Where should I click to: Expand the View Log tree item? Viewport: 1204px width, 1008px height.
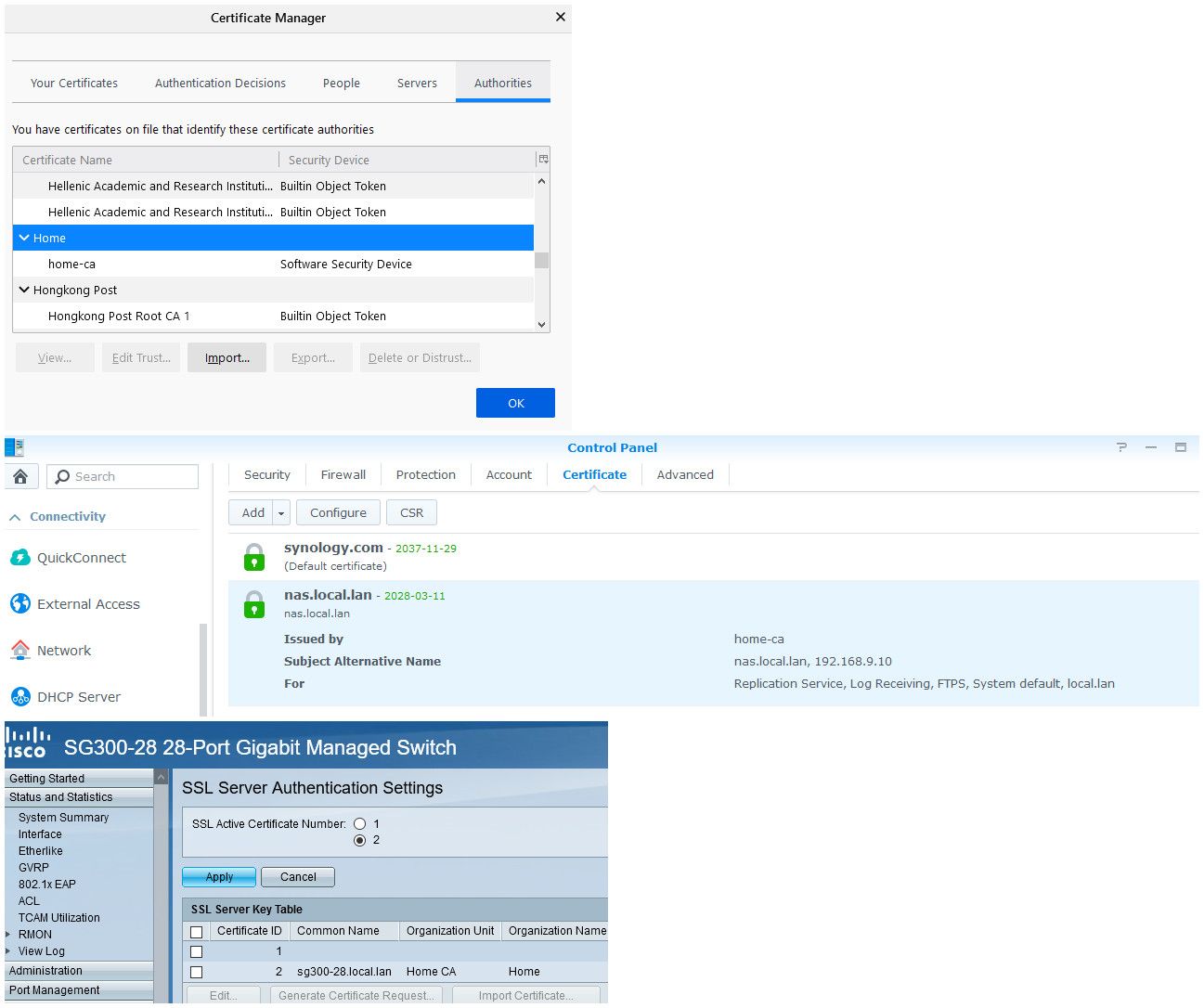(x=8, y=951)
